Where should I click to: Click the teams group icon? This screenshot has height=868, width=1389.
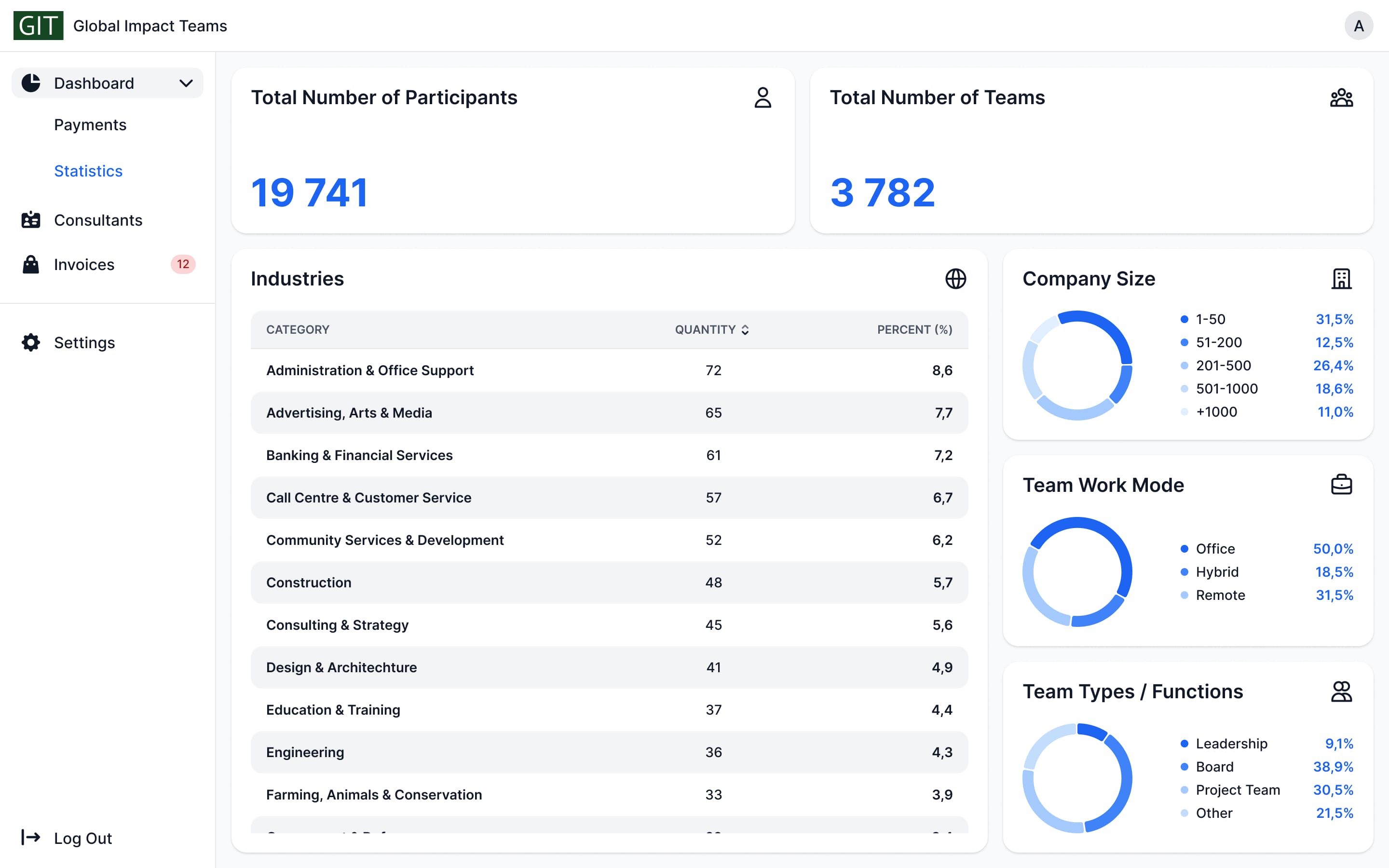pos(1341,97)
